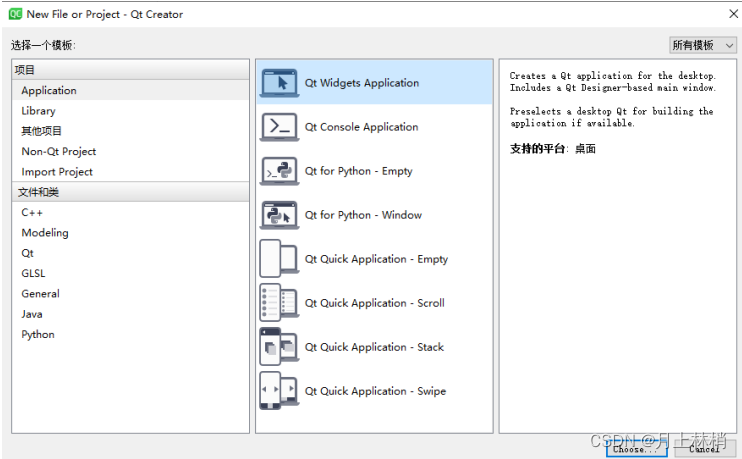
Task: Open the 所有模板 template filter dropdown
Action: (702, 45)
